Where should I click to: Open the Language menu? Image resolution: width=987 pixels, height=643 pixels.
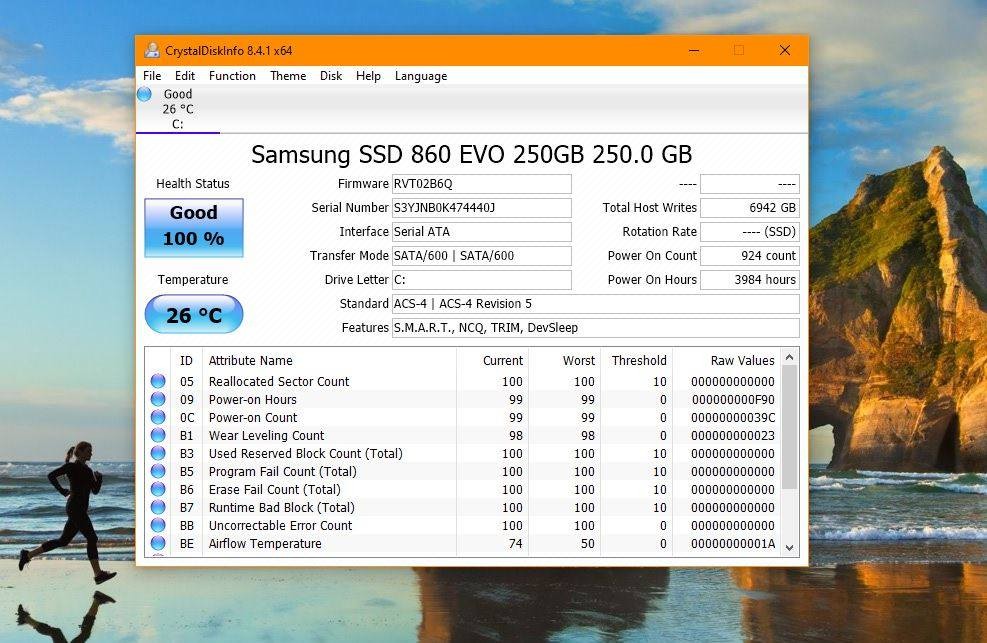pos(420,75)
